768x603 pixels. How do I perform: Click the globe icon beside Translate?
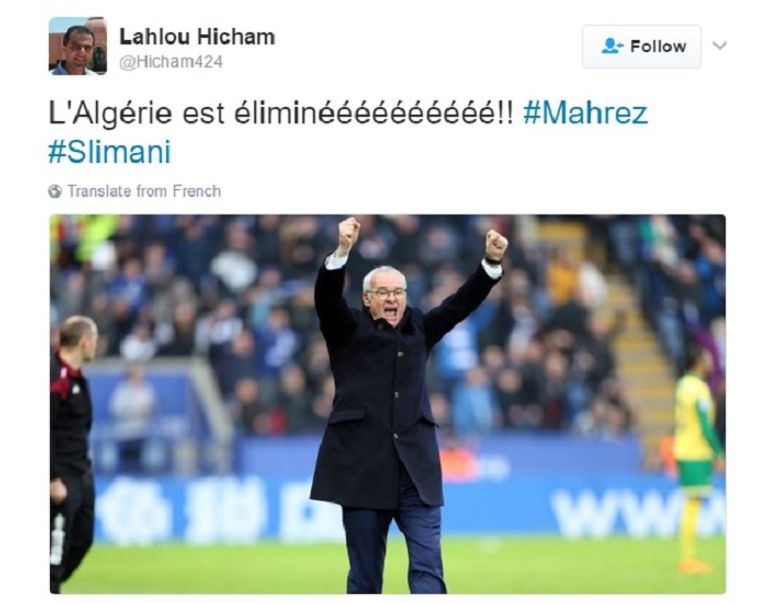[55, 191]
